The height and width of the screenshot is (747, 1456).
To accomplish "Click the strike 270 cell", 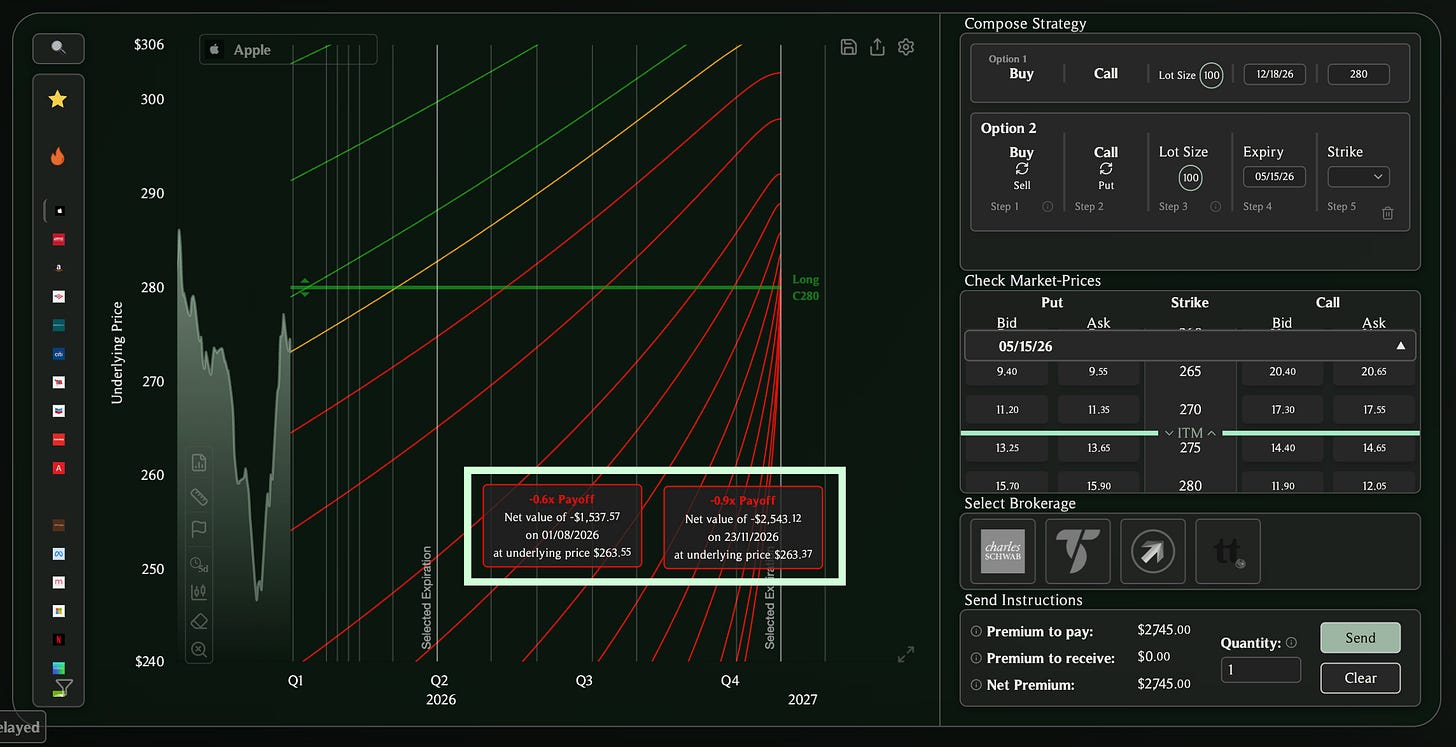I will point(1190,409).
